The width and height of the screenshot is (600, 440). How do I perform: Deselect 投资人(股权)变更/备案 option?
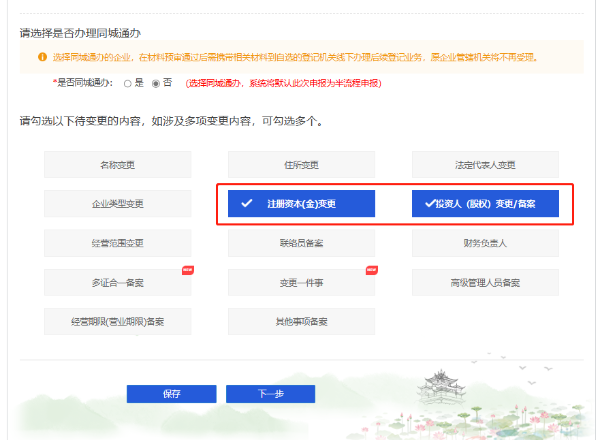pos(485,204)
